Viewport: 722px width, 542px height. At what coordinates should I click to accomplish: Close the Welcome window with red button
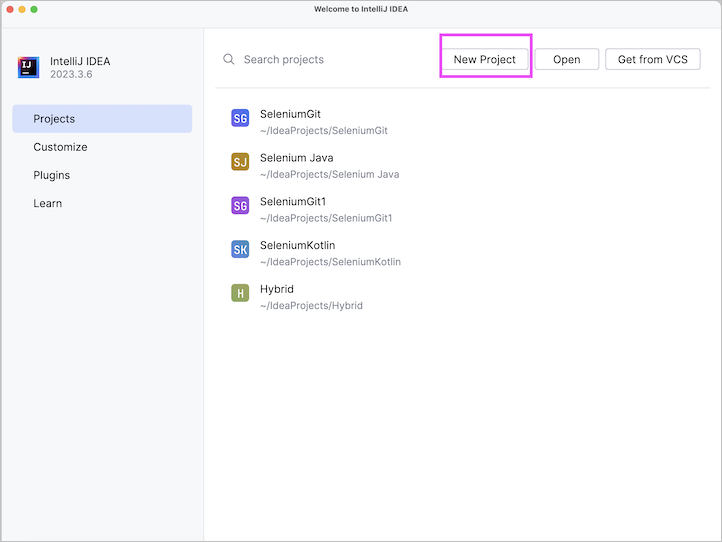click(x=8, y=9)
